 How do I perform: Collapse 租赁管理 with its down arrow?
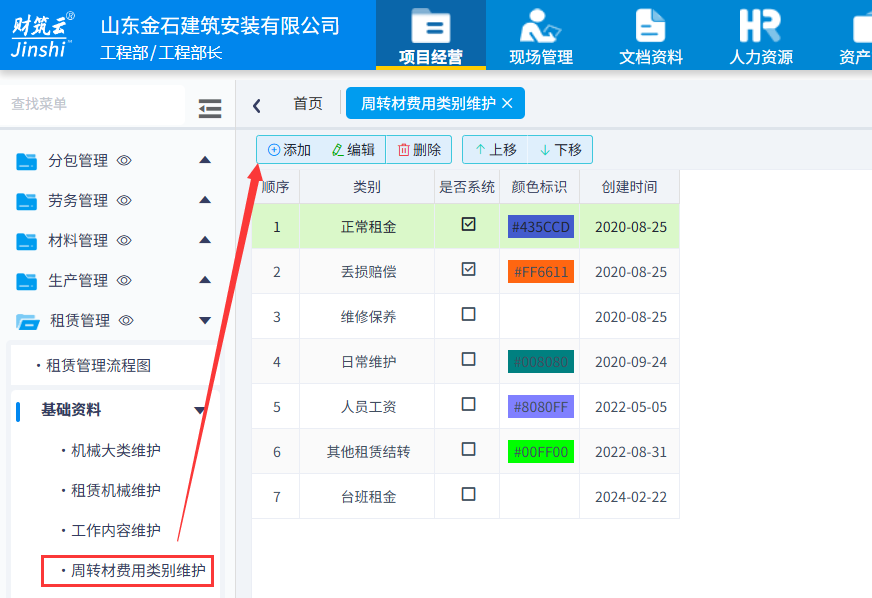point(205,320)
